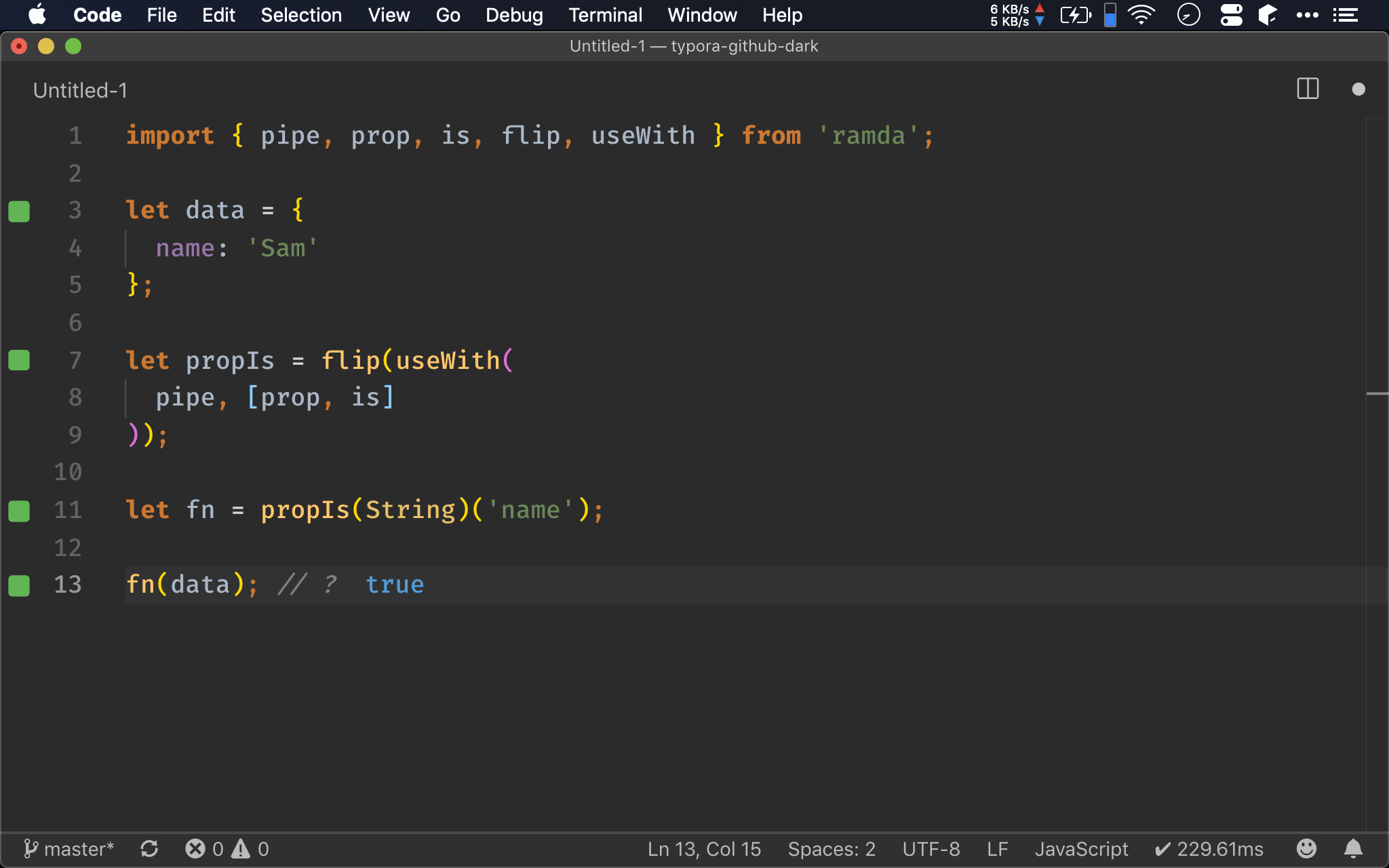
Task: Click the true result value on line 13
Action: coord(395,585)
